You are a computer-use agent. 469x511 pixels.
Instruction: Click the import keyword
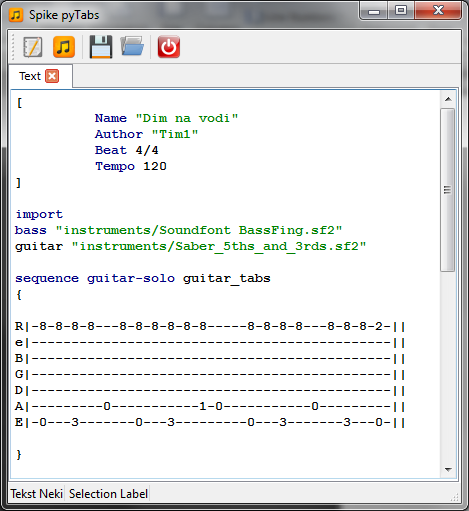tap(39, 214)
